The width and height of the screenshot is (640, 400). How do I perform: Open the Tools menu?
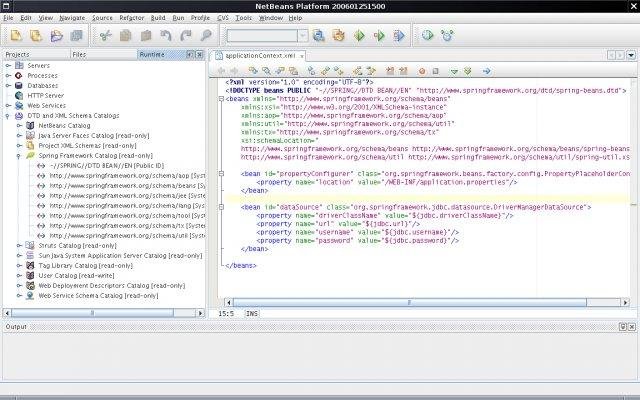(x=243, y=18)
